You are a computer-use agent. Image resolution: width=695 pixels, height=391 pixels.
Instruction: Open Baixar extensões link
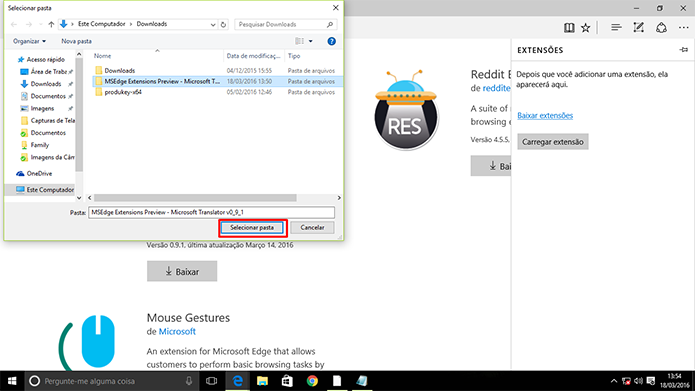[x=545, y=115]
